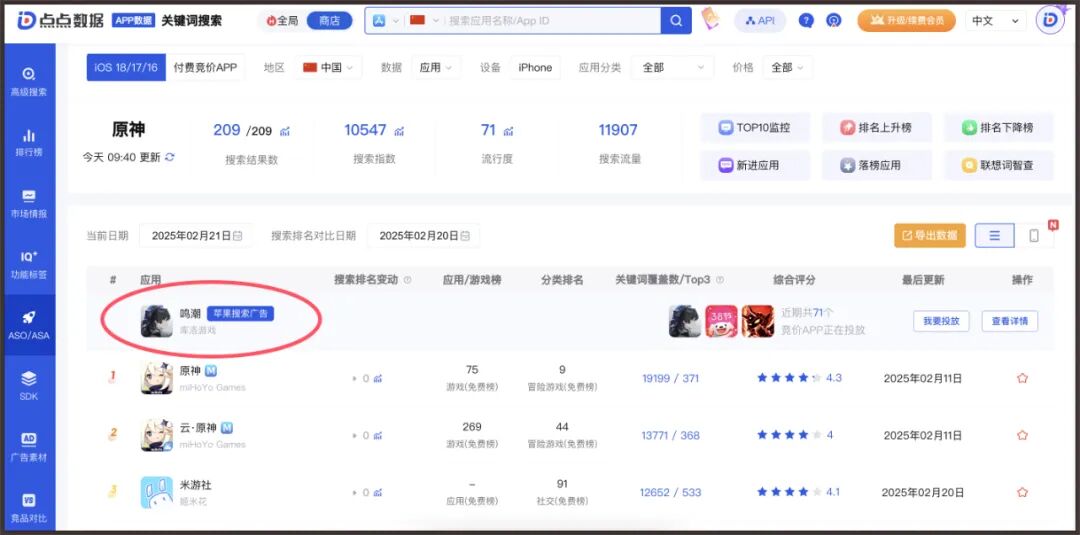Viewport: 1080px width, 535px height.
Task: Open the 广告素材 sidebar item
Action: click(29, 447)
